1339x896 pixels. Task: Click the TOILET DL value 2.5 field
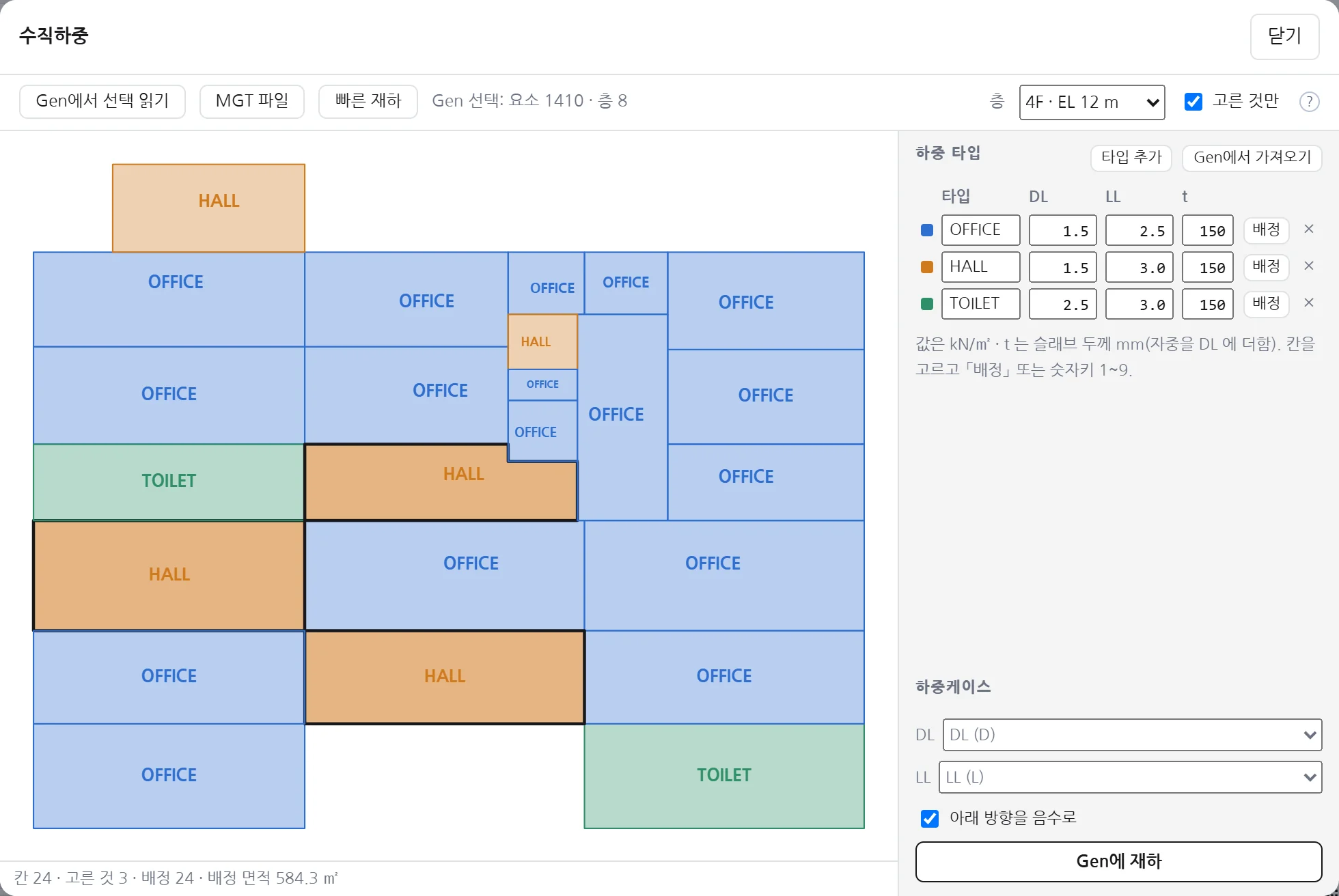tap(1063, 304)
